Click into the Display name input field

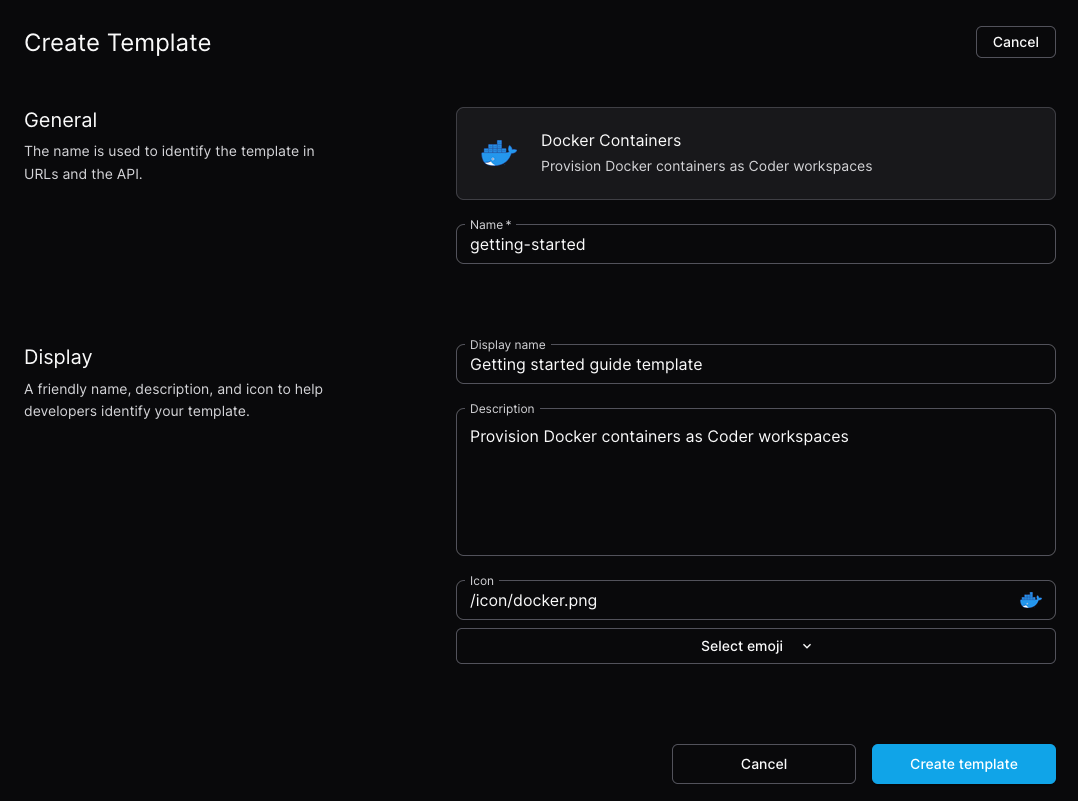click(755, 364)
